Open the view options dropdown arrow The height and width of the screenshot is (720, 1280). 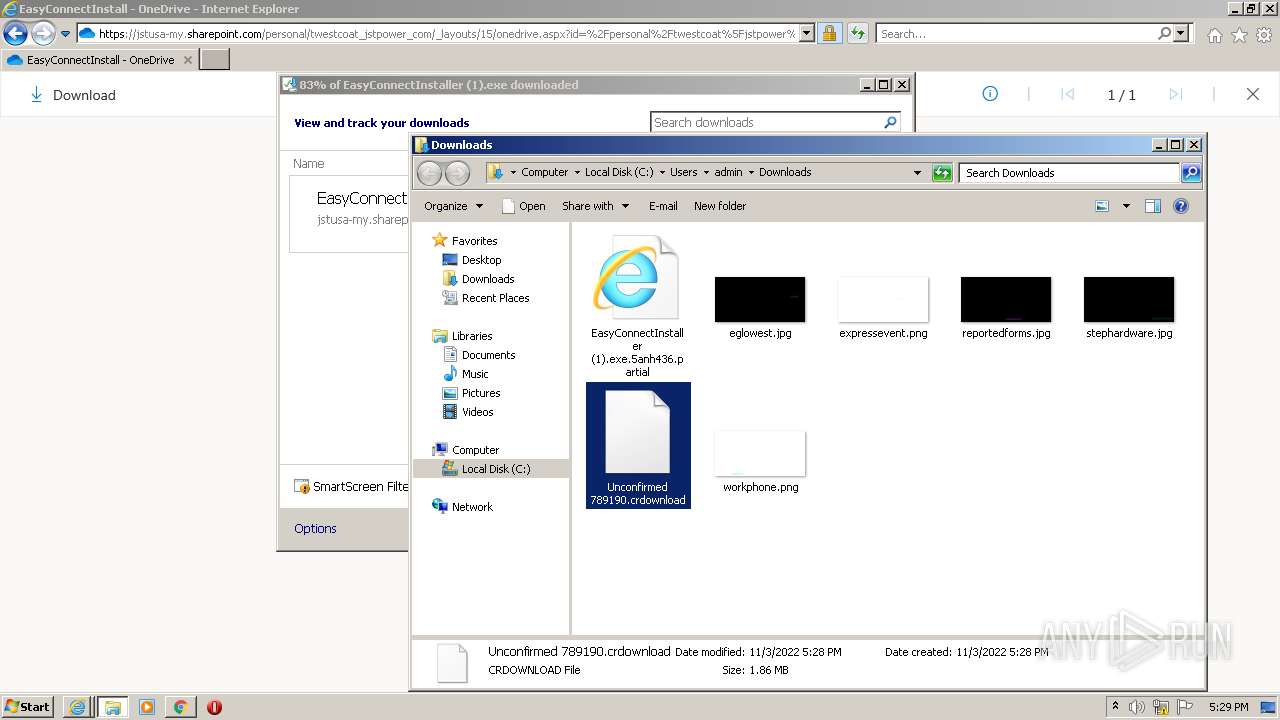point(1126,206)
